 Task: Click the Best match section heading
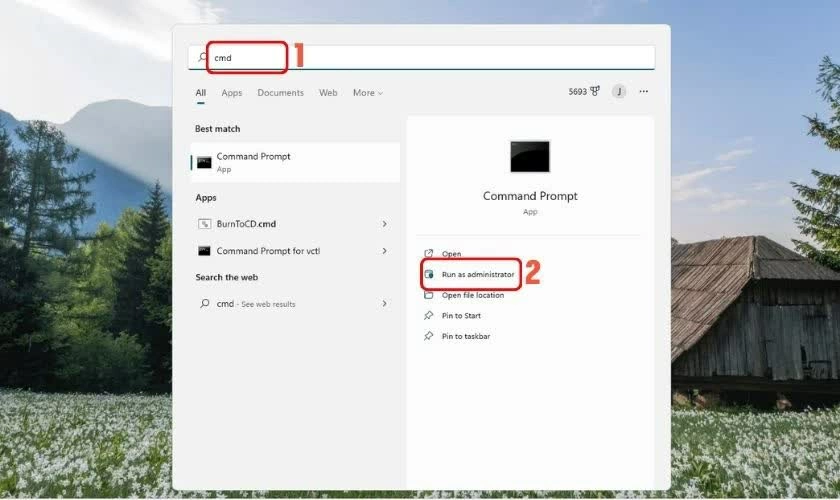coord(218,129)
